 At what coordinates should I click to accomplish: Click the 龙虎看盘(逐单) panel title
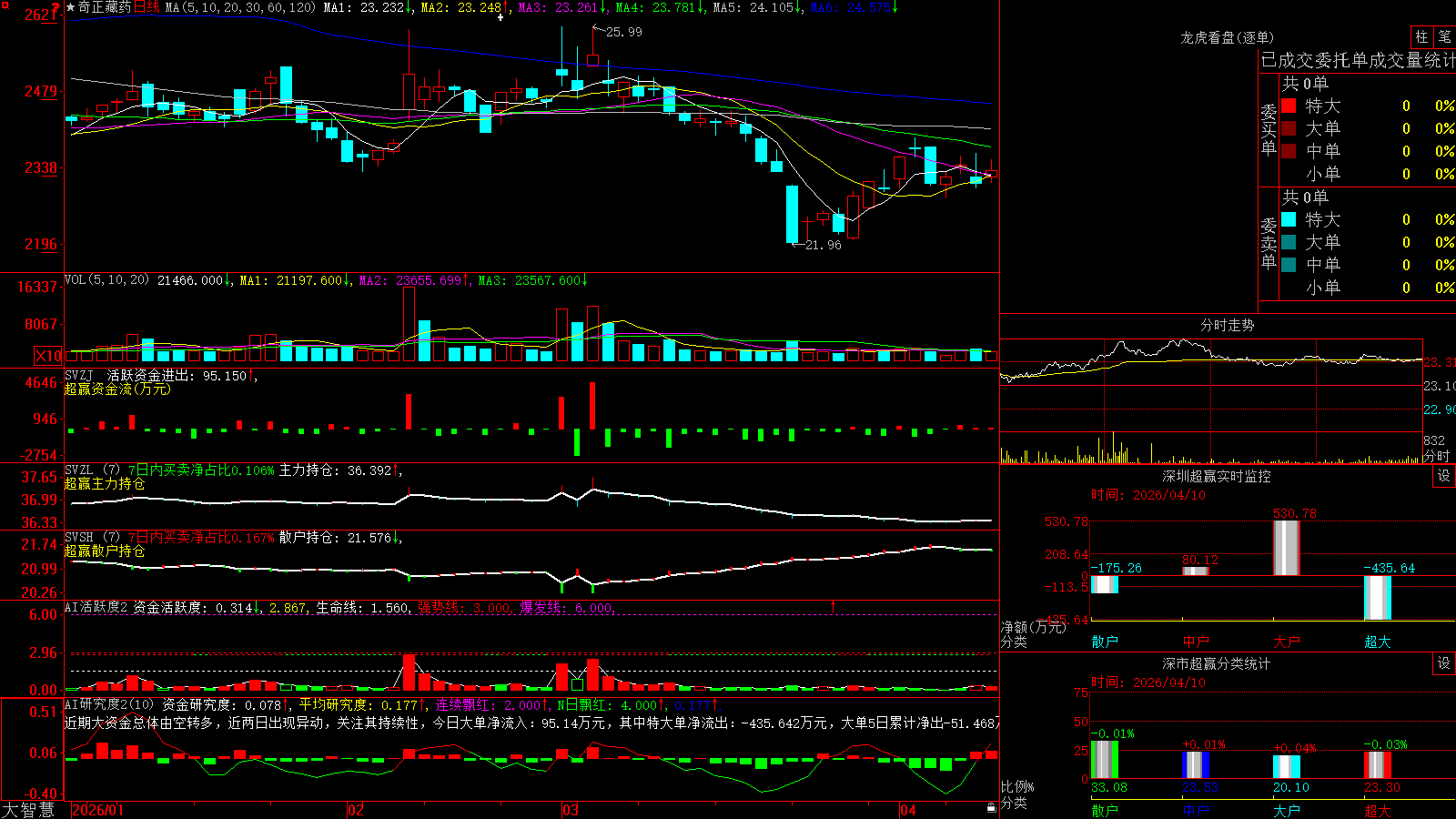1228,37
